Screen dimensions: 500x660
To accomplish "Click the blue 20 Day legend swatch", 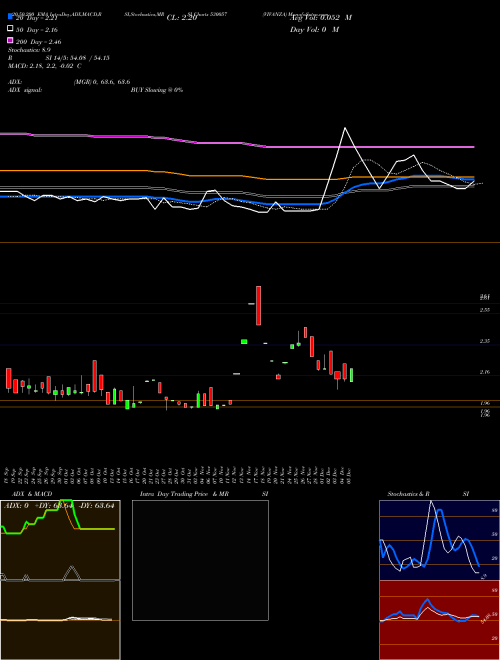I will click(x=10, y=17).
